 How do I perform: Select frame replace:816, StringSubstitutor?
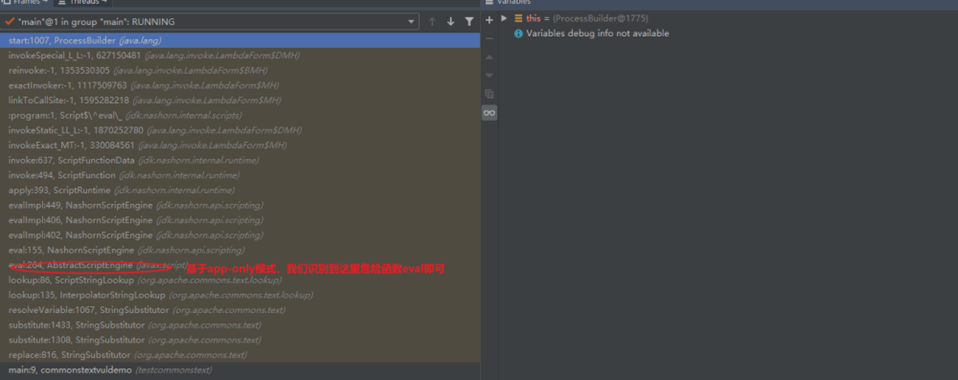tap(240, 355)
